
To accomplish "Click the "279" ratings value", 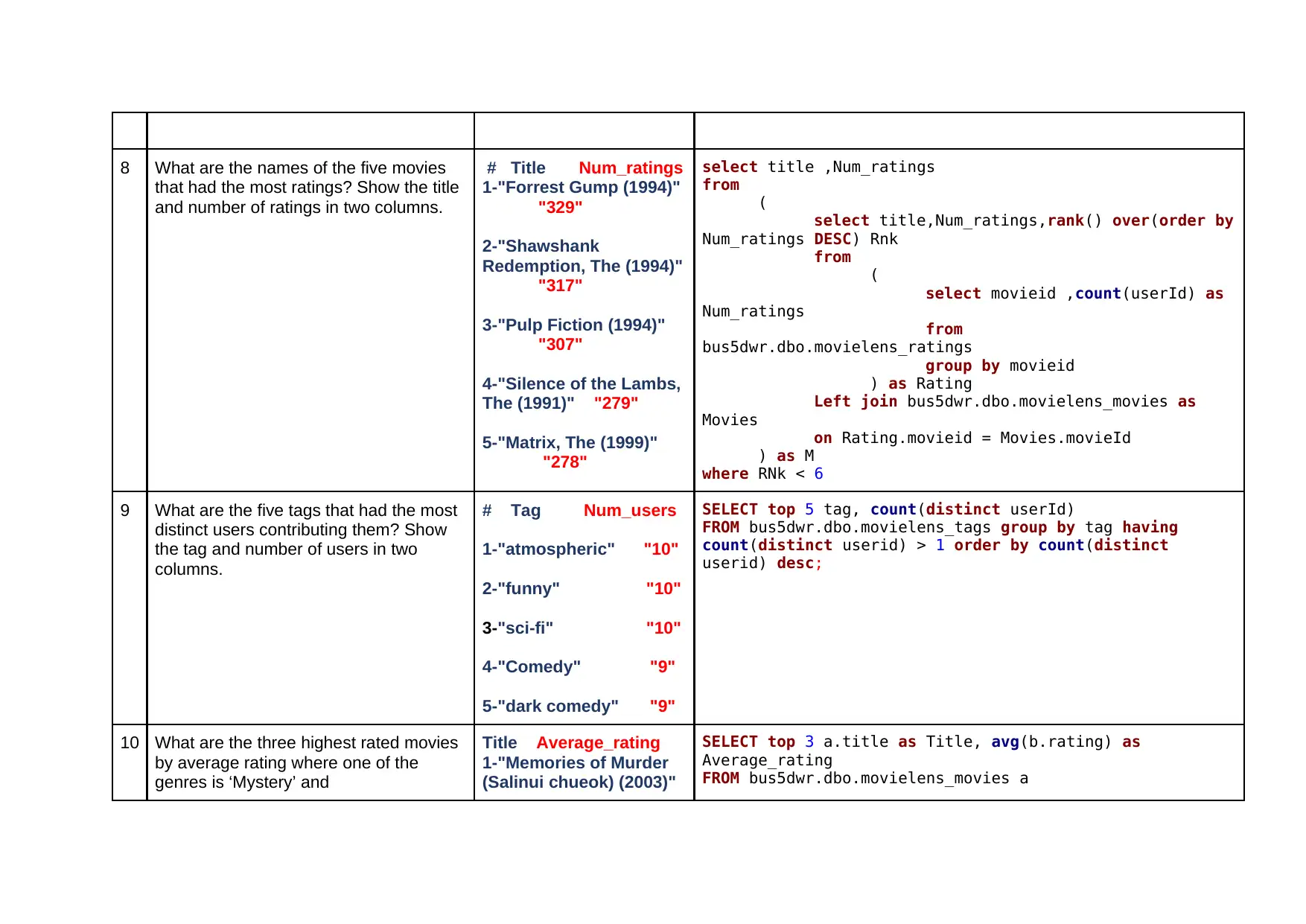I will (616, 404).
